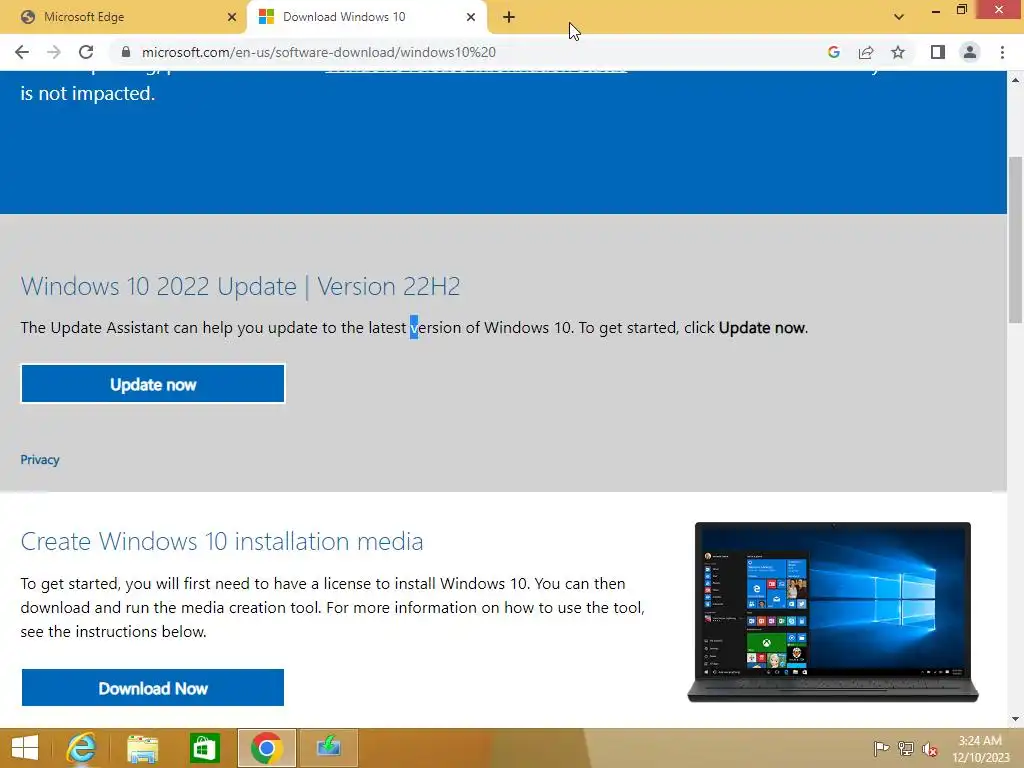Open the Chrome three-dot menu
This screenshot has width=1024, height=768.
[1002, 52]
